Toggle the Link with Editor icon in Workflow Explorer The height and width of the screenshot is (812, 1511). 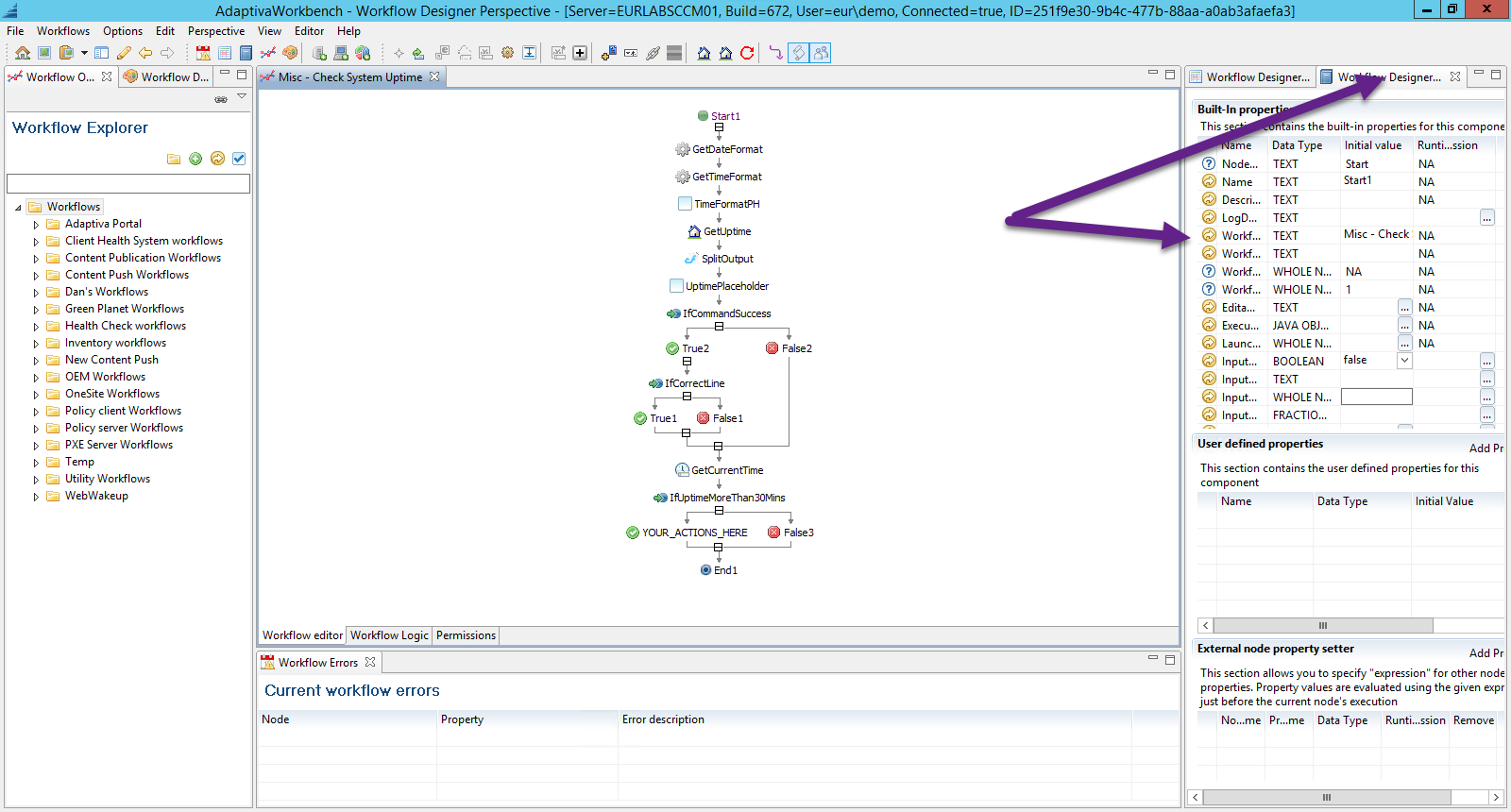pyautogui.click(x=221, y=99)
